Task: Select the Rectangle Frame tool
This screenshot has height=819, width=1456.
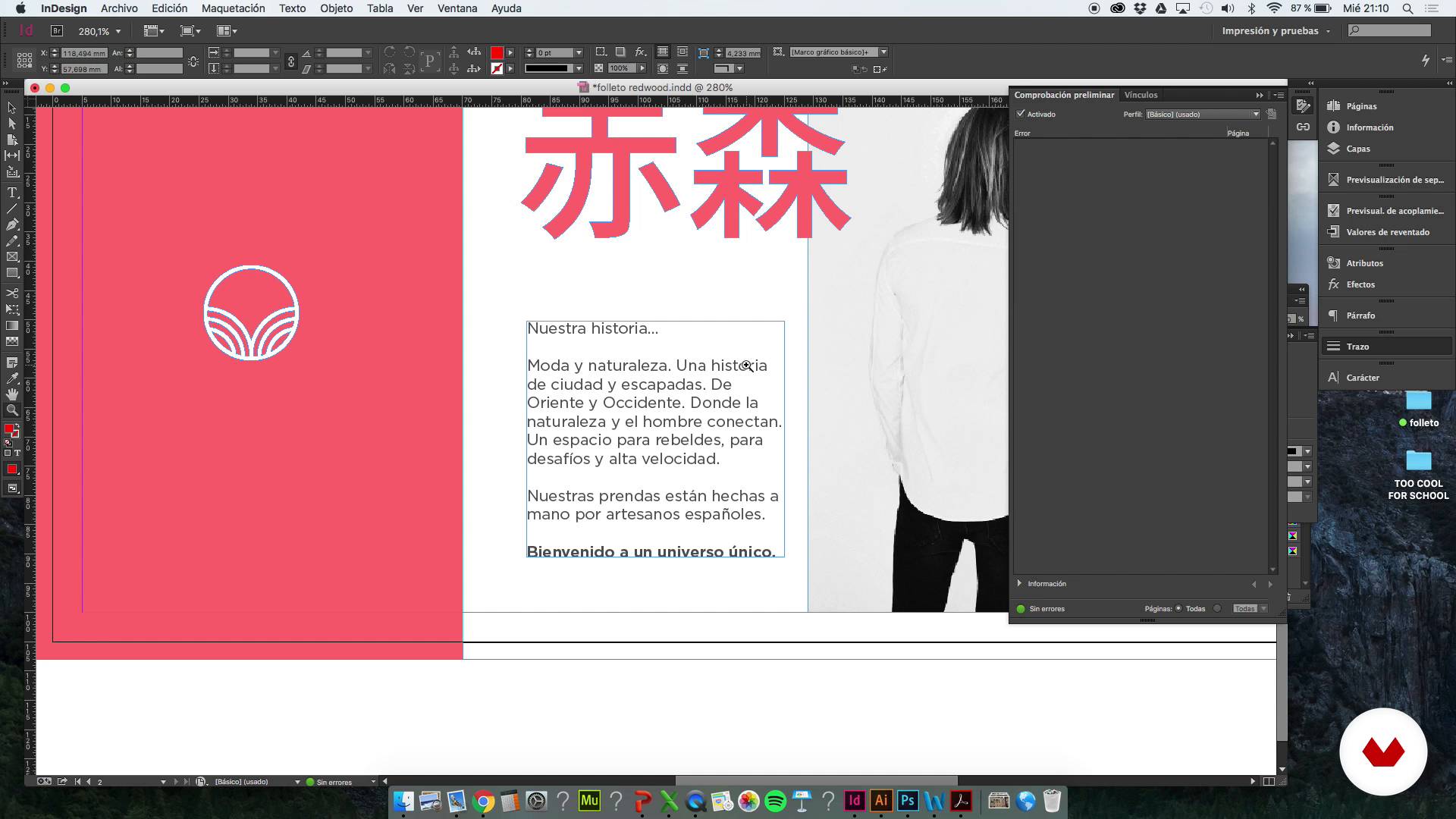Action: [12, 257]
